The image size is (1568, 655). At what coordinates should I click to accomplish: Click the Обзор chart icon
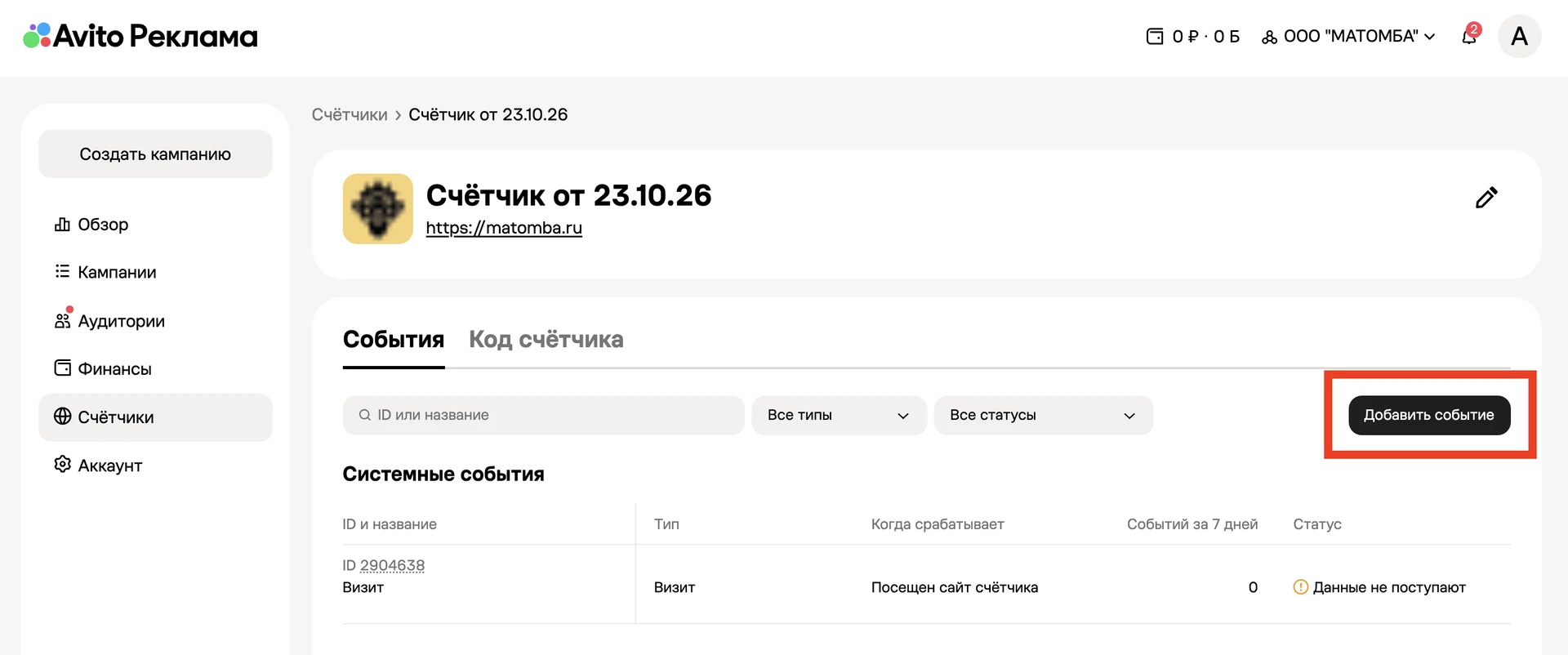coord(62,224)
